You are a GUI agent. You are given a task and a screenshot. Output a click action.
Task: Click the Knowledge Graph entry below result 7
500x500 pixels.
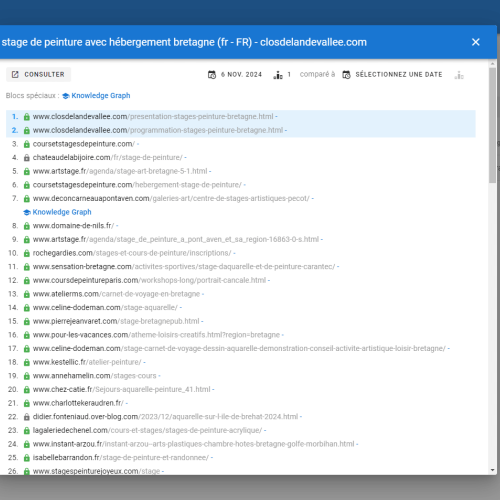click(62, 212)
